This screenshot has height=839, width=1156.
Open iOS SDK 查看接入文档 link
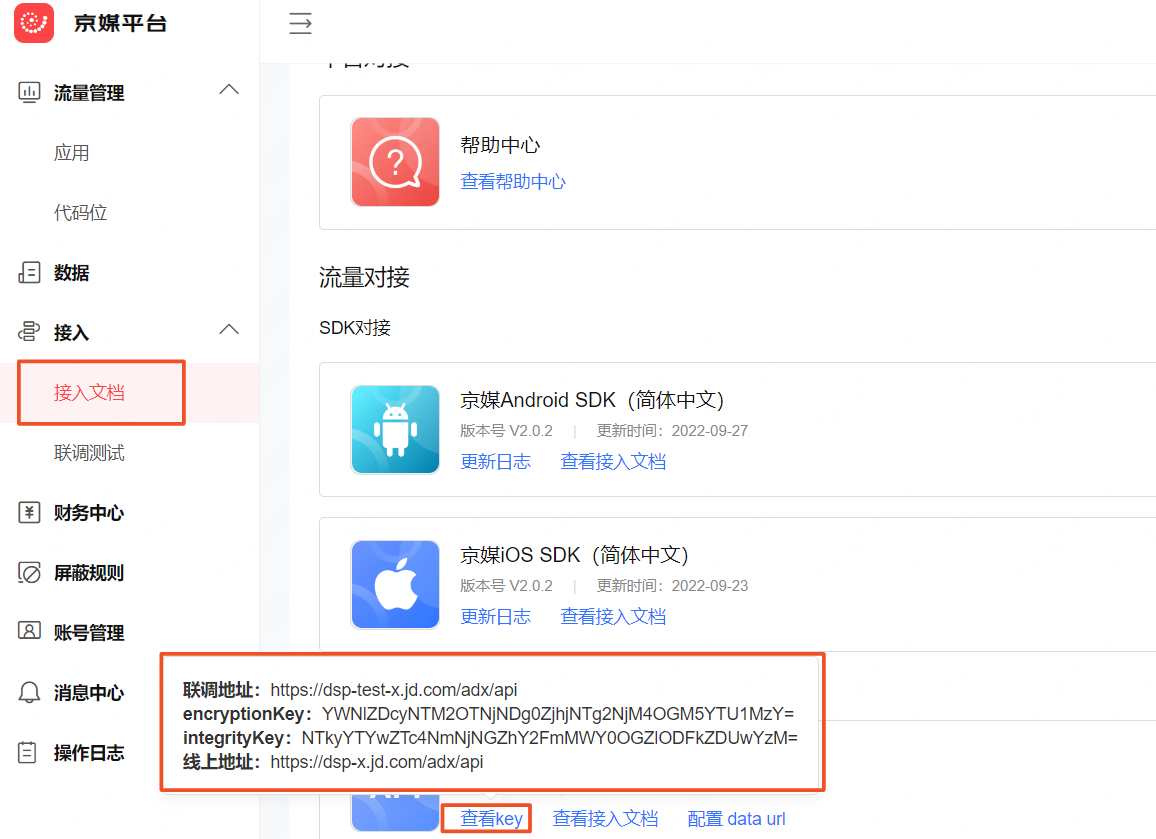click(613, 616)
